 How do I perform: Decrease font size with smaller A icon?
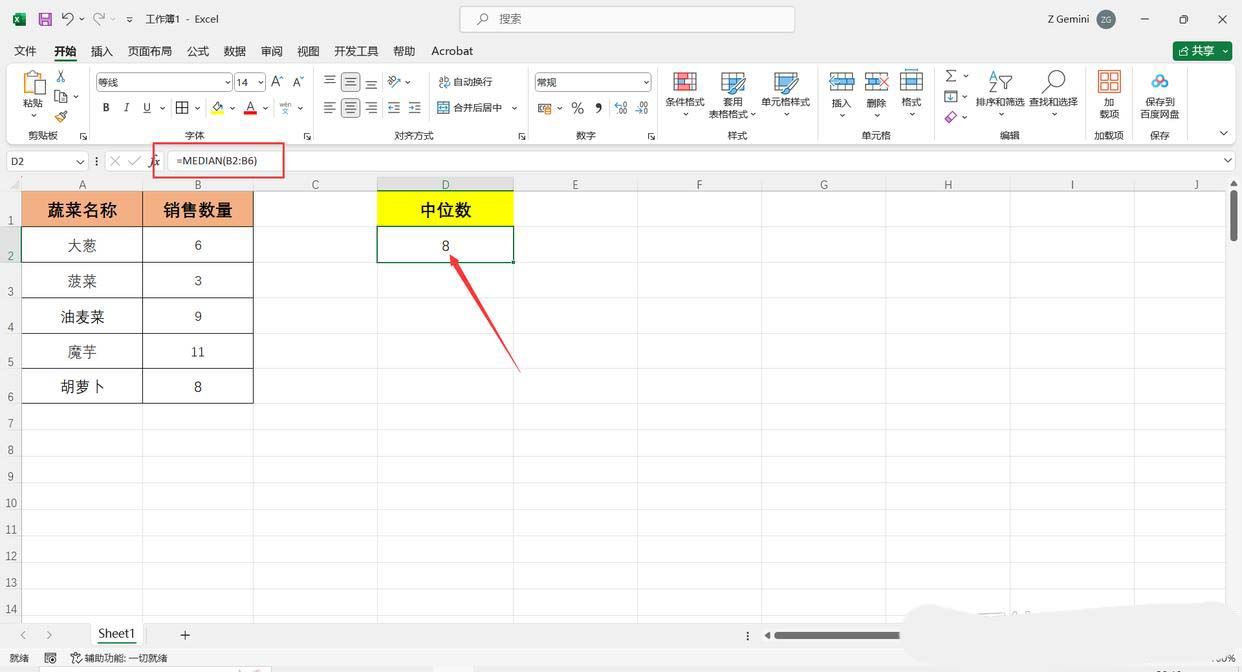pyautogui.click(x=298, y=82)
